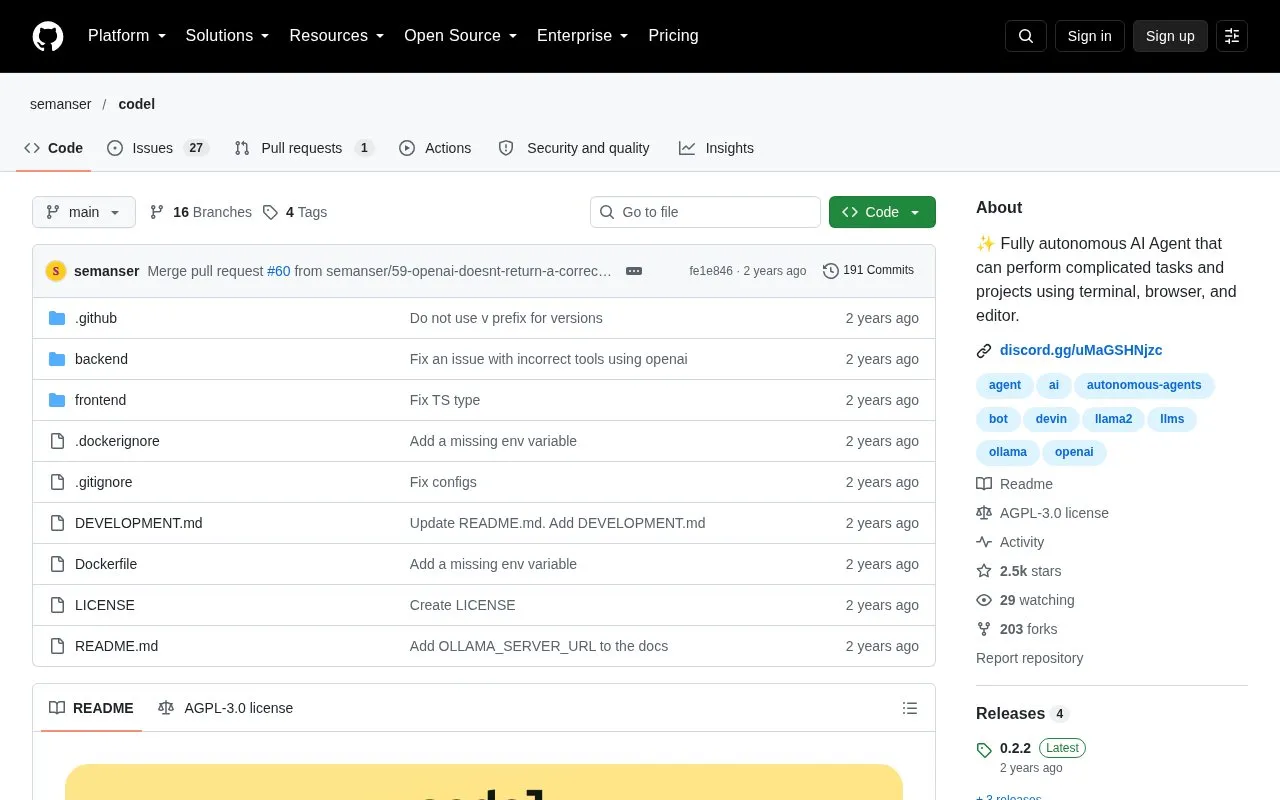
Task: Expand the green Code dropdown
Action: 882,212
